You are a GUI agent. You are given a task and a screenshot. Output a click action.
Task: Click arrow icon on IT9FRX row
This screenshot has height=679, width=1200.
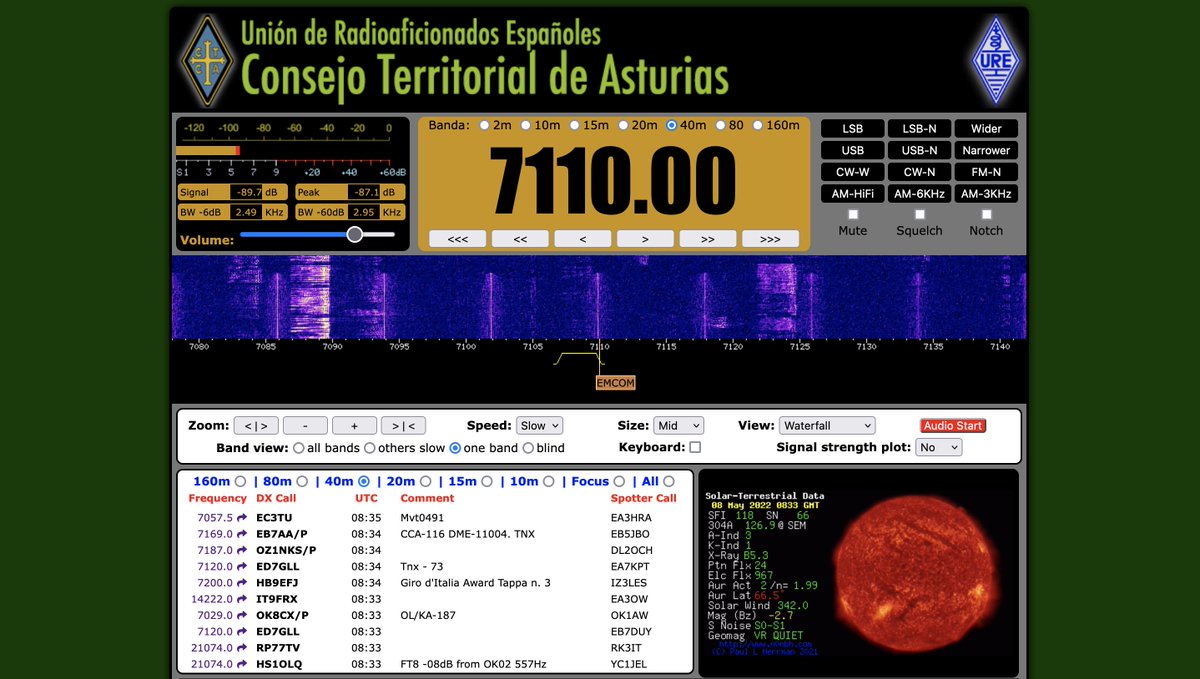coord(241,599)
